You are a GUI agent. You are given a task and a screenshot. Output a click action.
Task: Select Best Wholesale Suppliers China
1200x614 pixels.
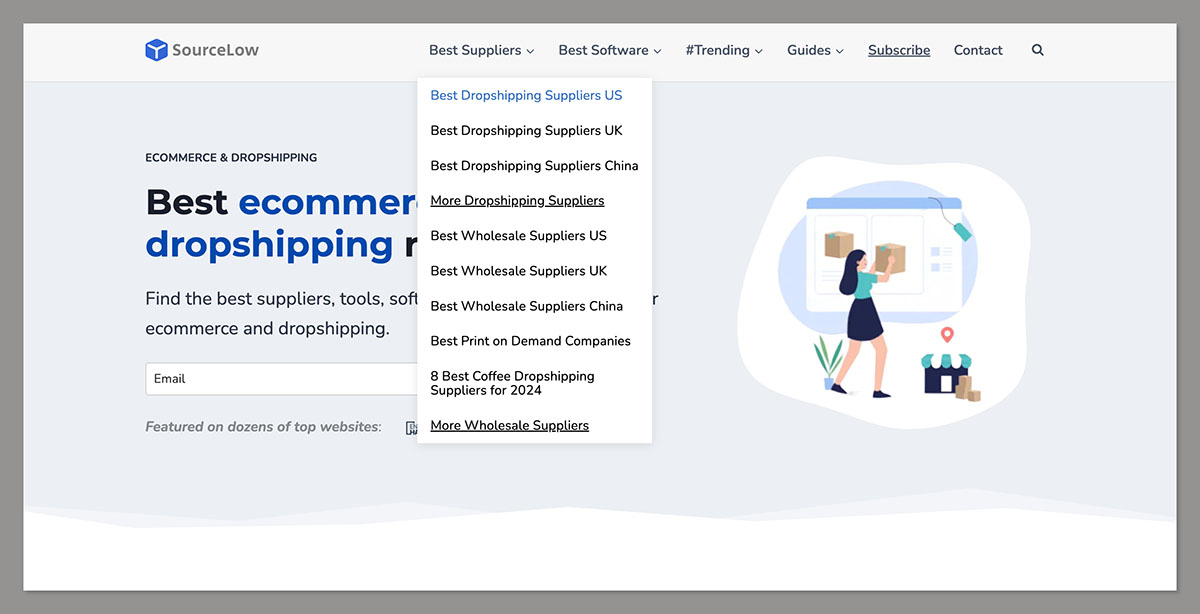pos(526,306)
